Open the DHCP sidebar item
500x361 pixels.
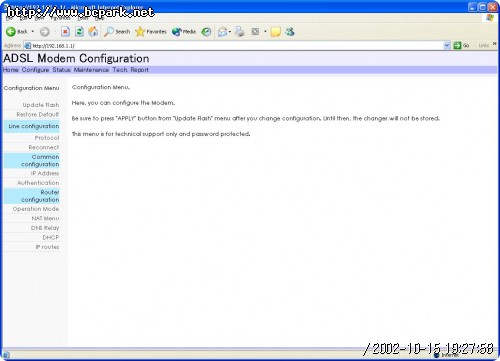point(51,237)
